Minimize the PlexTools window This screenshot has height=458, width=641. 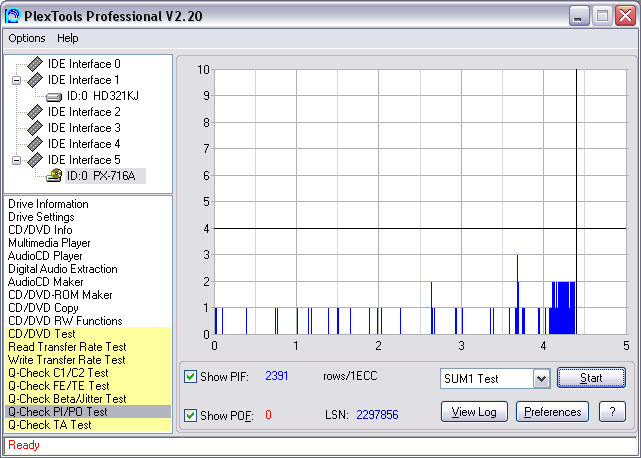click(578, 16)
